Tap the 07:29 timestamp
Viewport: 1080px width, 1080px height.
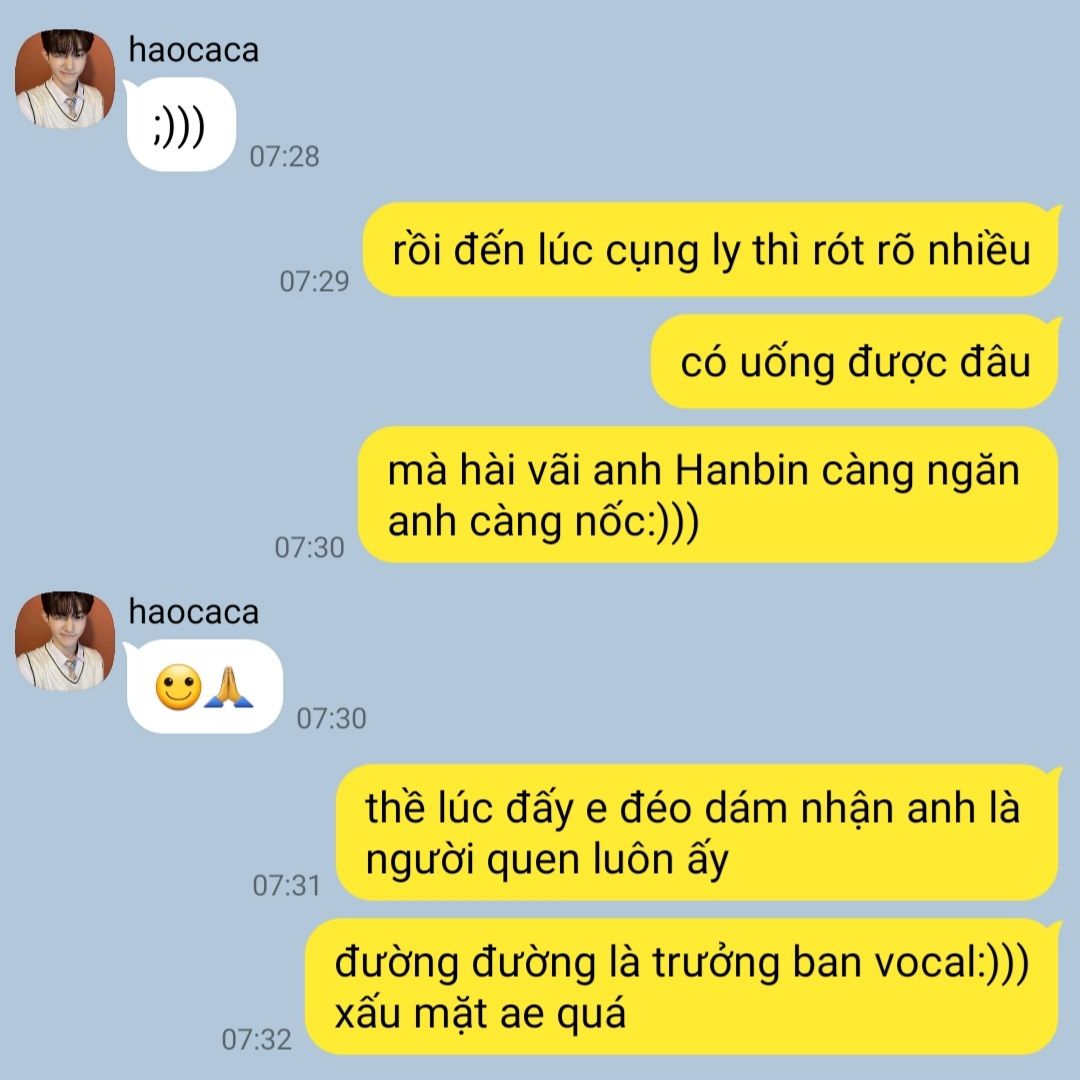pyautogui.click(x=314, y=281)
